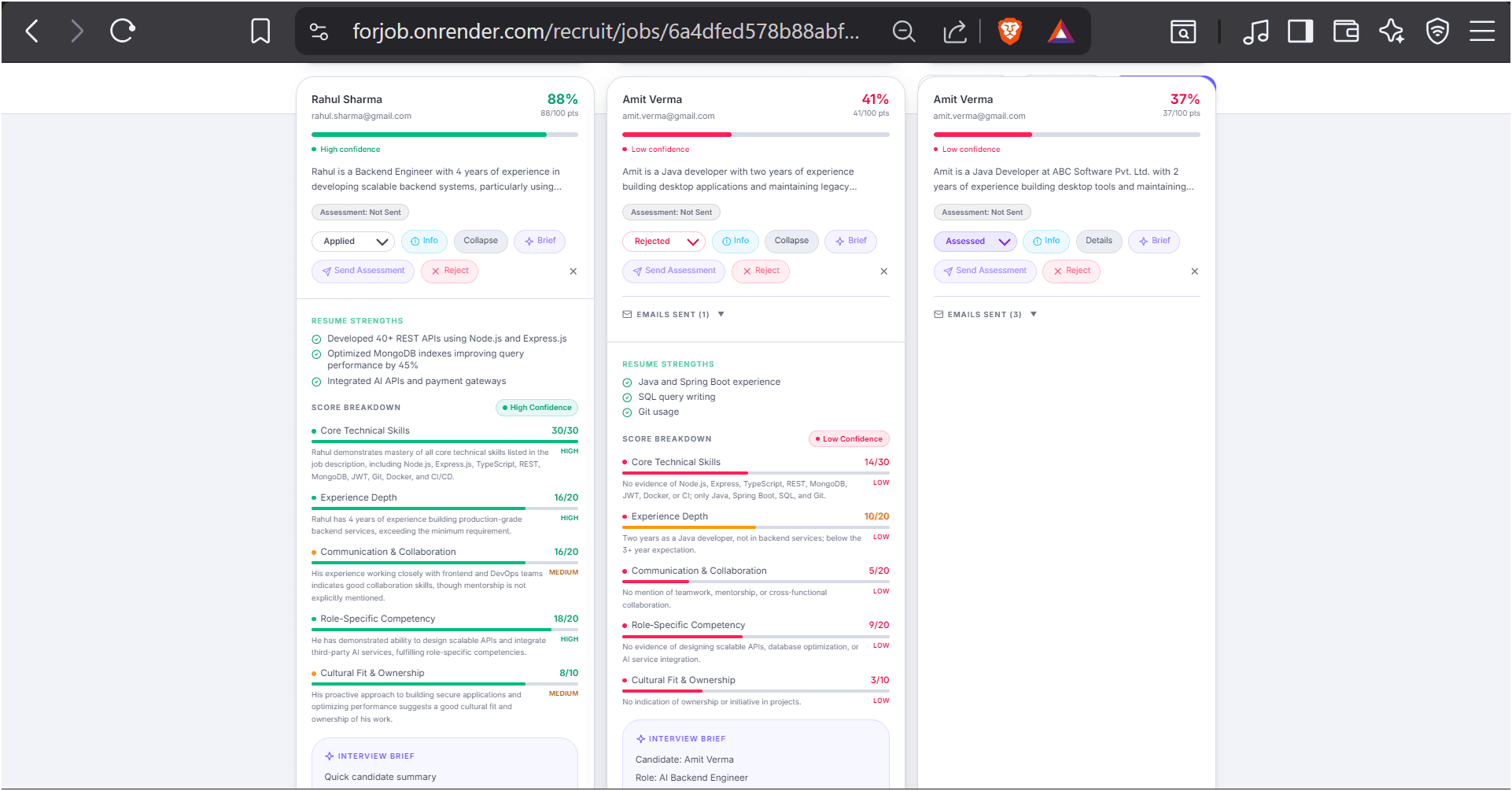Toggle the sidebar panel icon
Screen dimensions: 1512x791
click(1300, 31)
